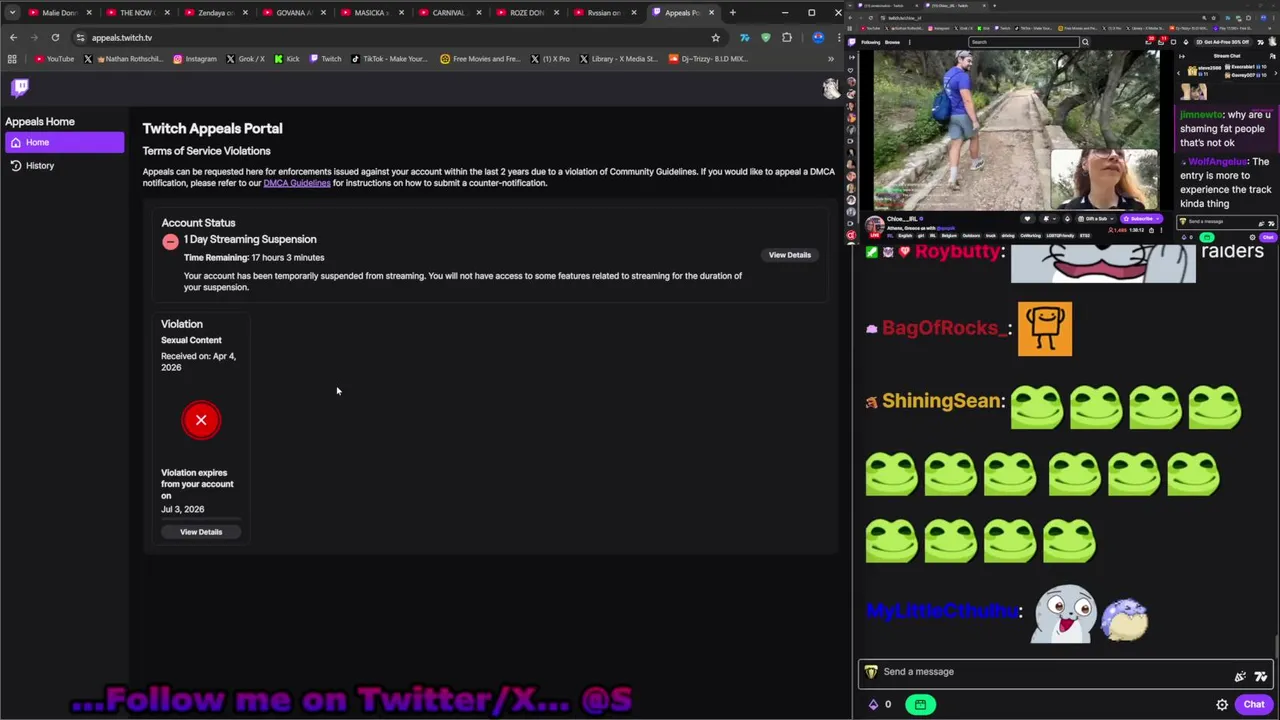
Task: Open the Kick bookmark
Action: (x=286, y=59)
